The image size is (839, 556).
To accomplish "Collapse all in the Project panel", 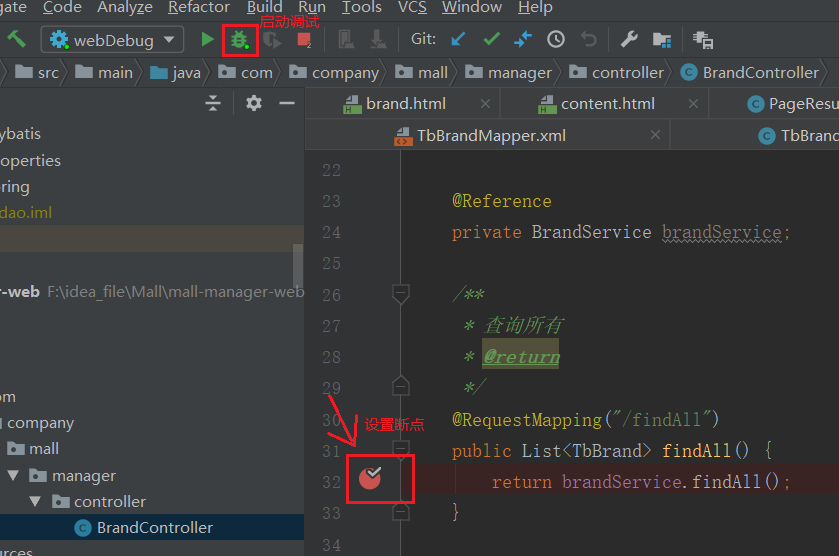I will (213, 103).
